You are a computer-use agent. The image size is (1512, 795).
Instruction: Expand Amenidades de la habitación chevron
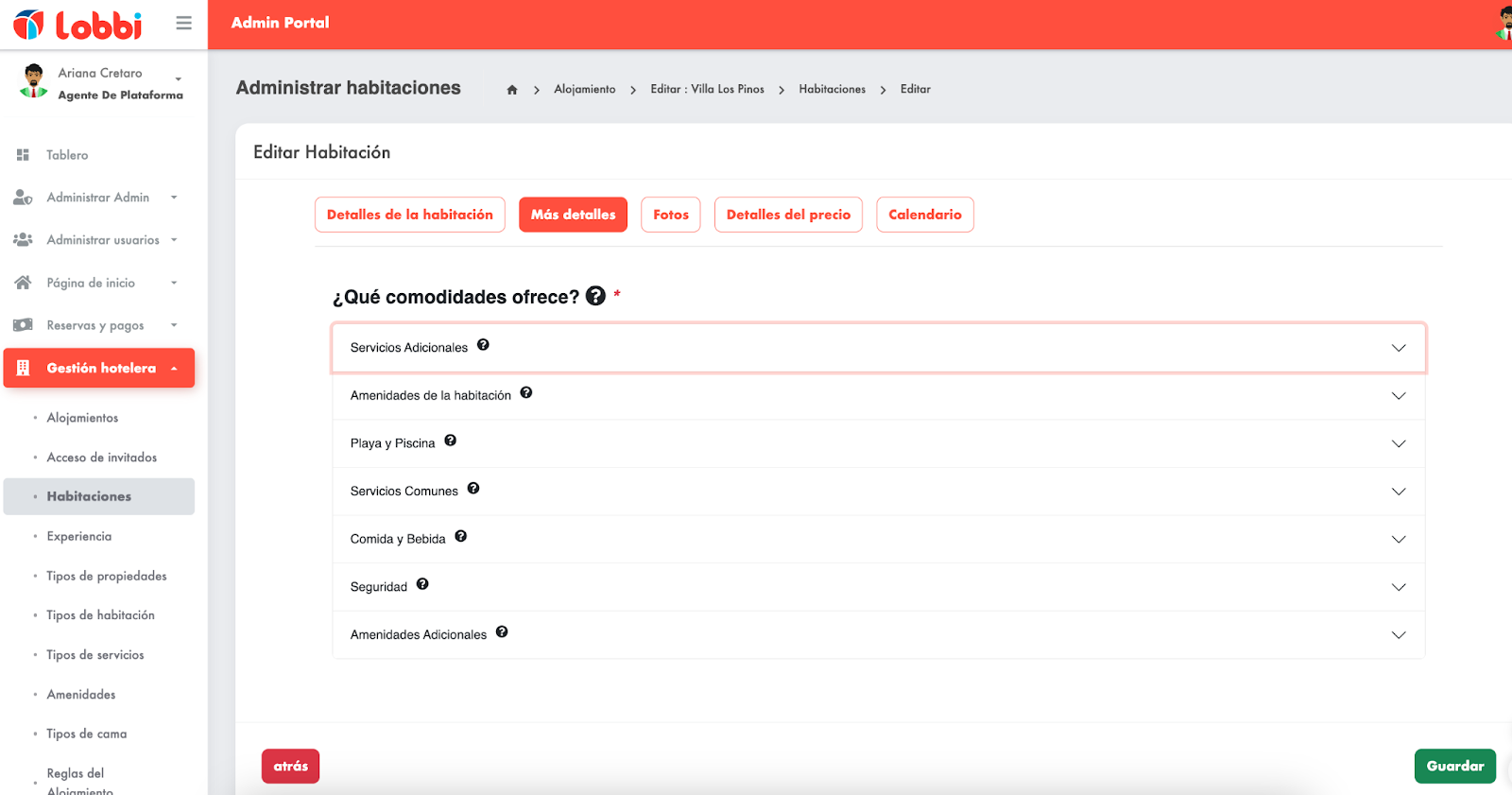click(x=1399, y=396)
